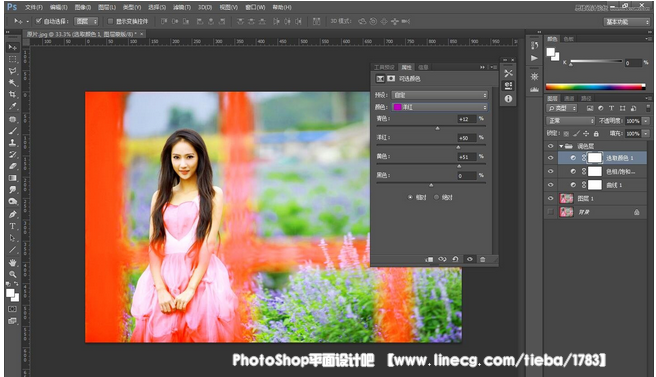Click the view previous state icon in Properties
Viewport: 656px width, 377px height.
(x=442, y=259)
